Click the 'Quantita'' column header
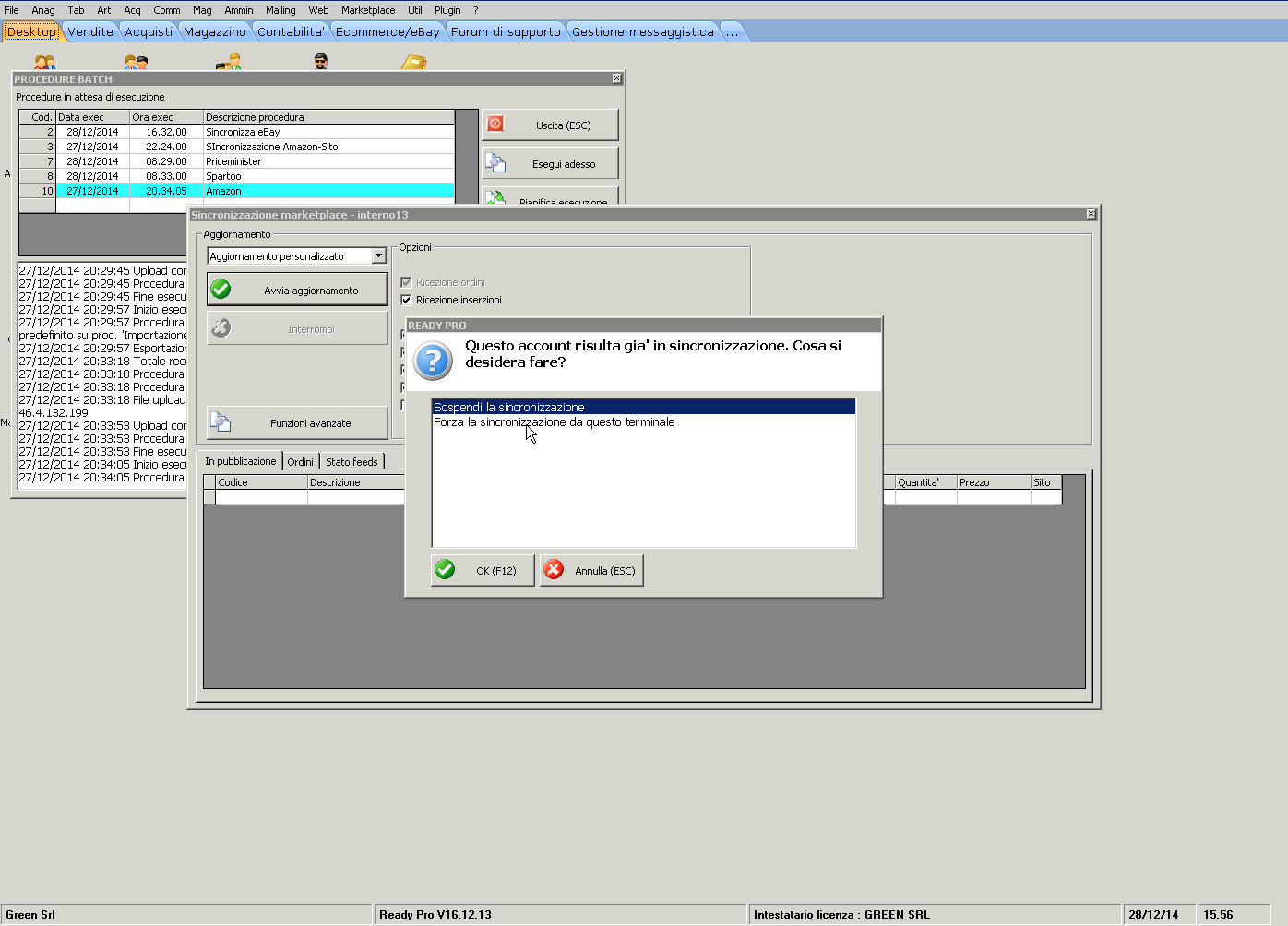The width and height of the screenshot is (1288, 926). click(x=926, y=482)
